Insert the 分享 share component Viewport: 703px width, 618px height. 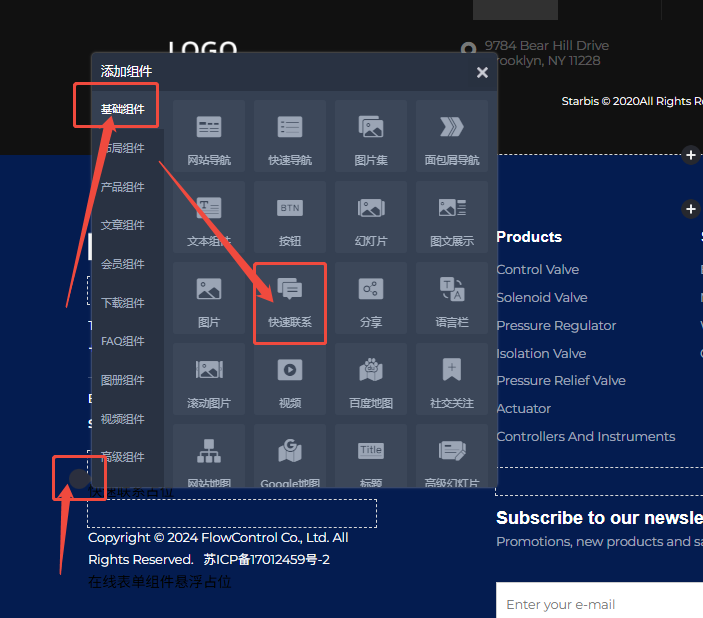371,299
